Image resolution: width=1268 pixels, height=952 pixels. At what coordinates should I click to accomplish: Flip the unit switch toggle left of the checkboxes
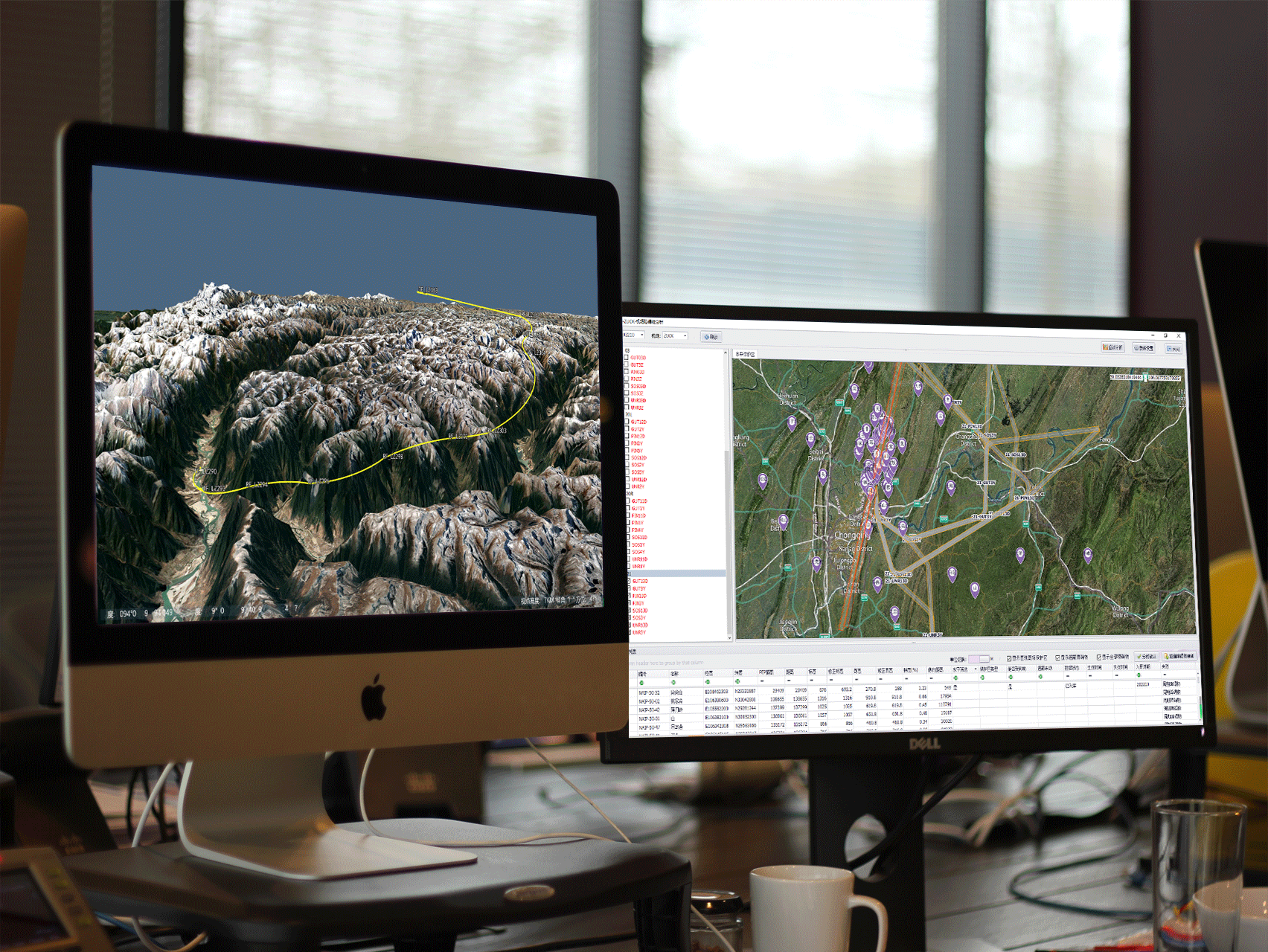pos(979,659)
